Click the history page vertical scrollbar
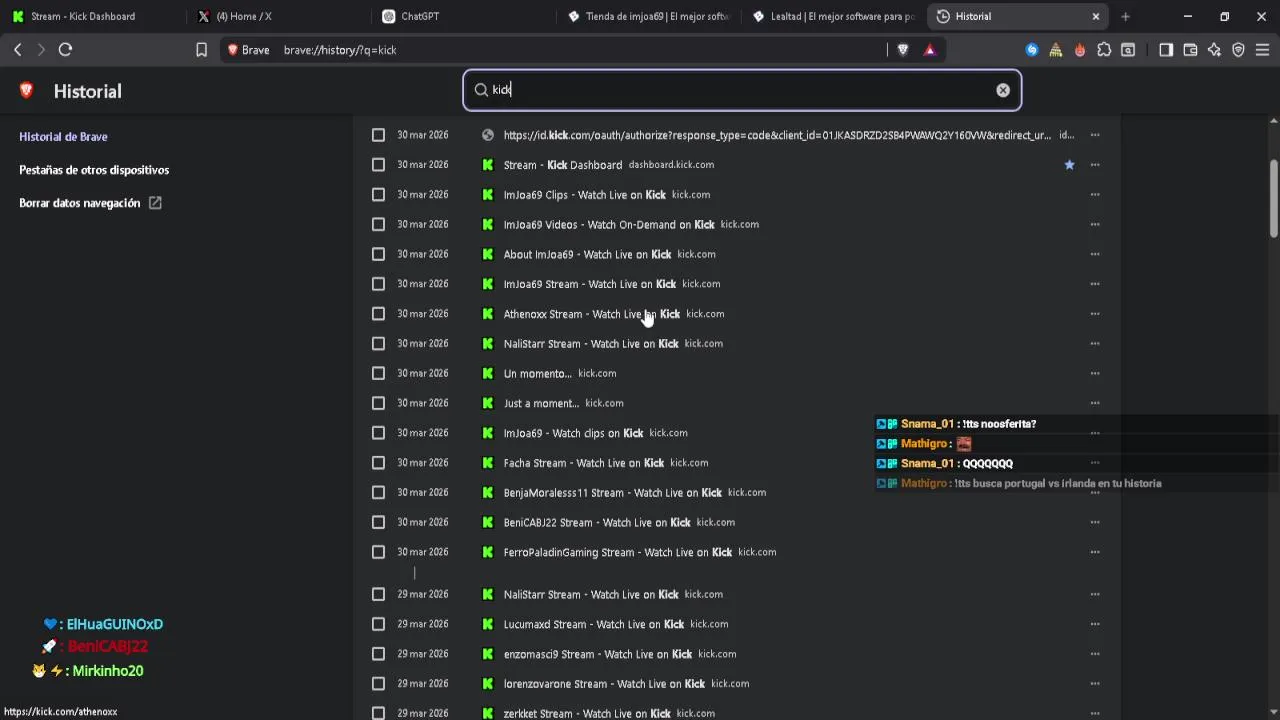Viewport: 1280px width, 720px height. (1273, 199)
